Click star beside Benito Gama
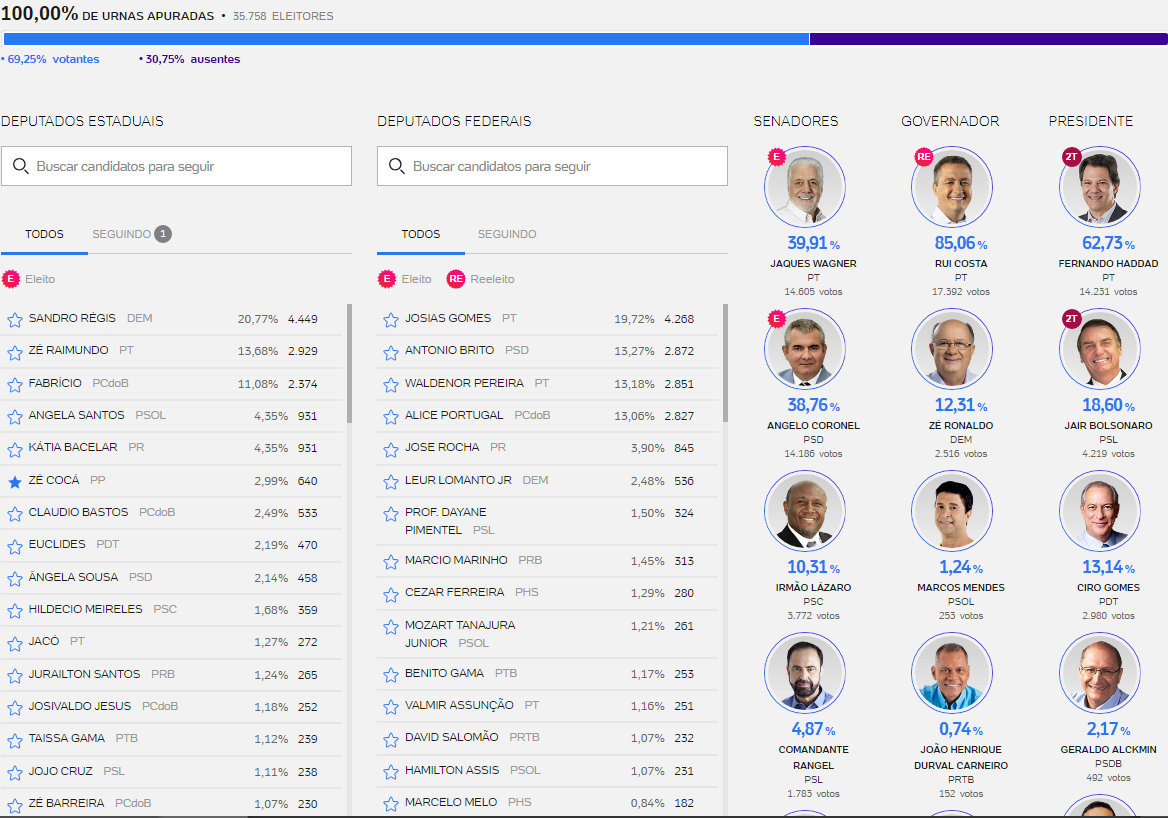 (391, 675)
